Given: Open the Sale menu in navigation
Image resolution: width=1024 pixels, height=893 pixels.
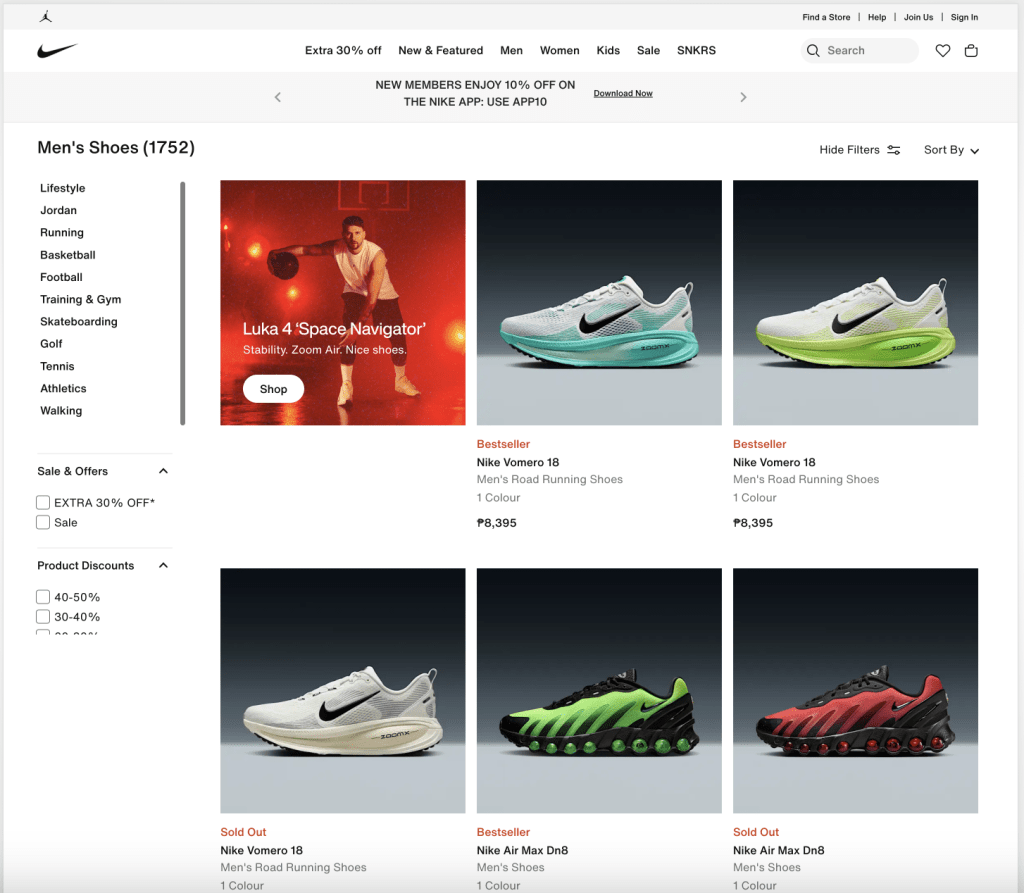Looking at the screenshot, I should (648, 50).
